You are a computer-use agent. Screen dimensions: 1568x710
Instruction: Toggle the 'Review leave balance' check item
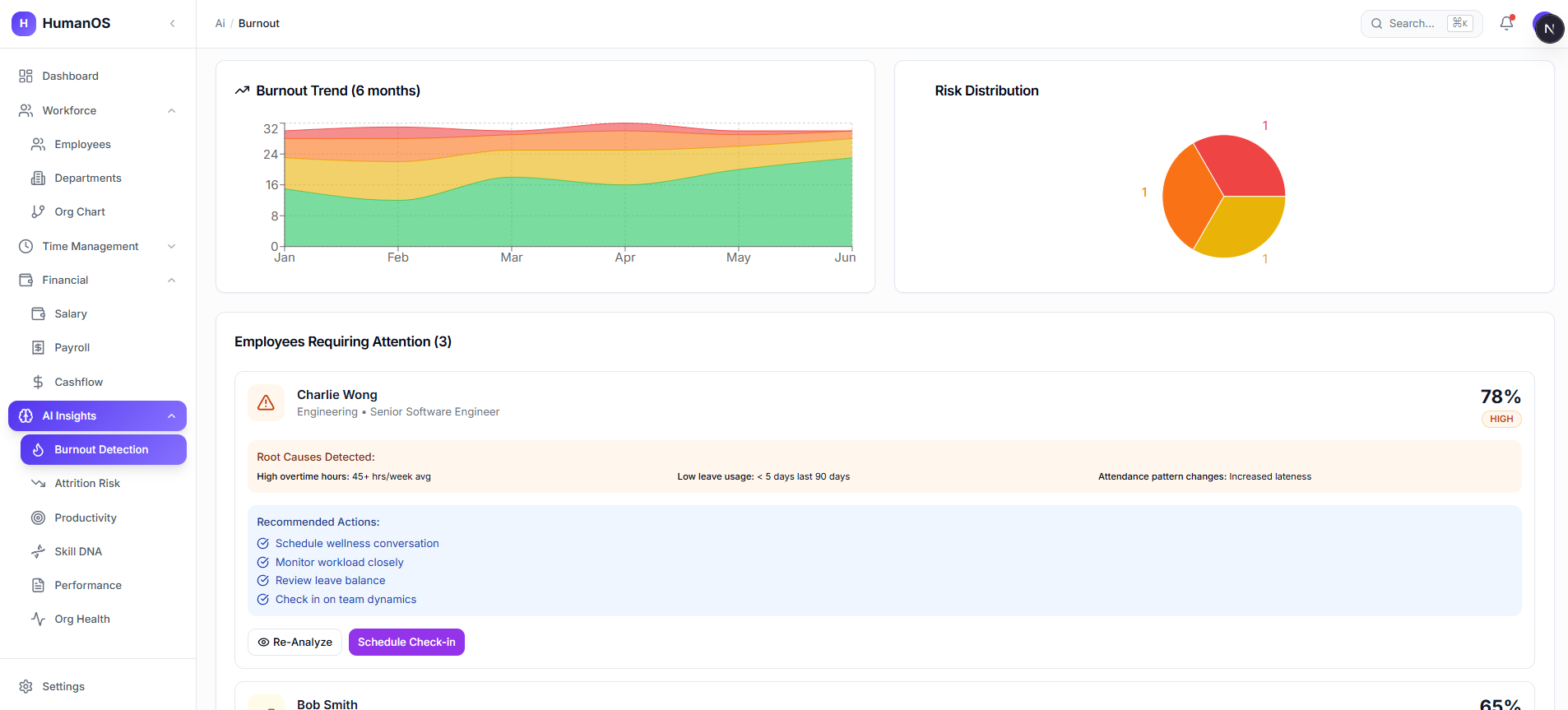263,581
